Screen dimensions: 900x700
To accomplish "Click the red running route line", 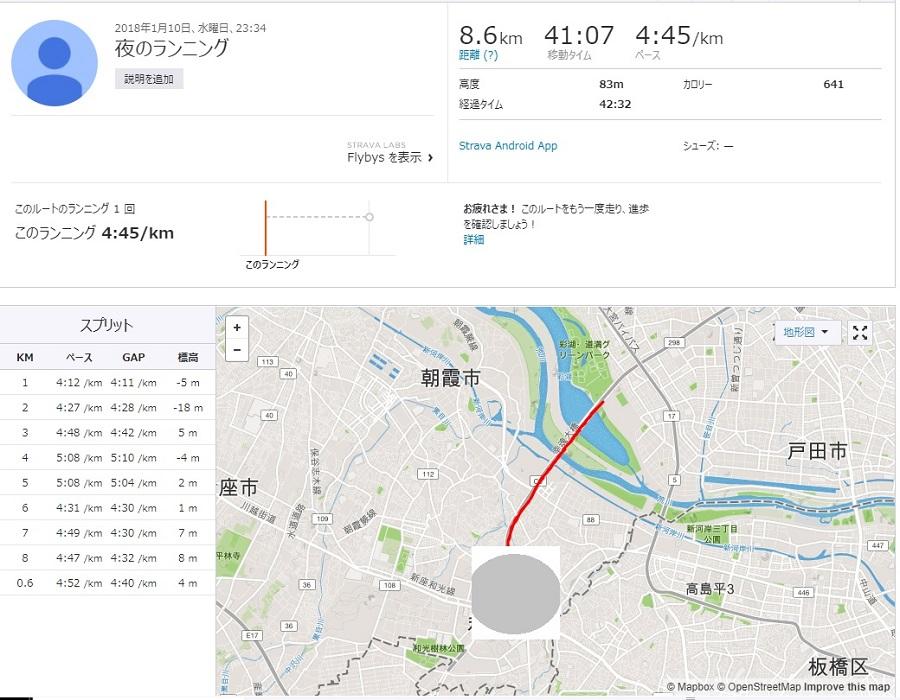I will (x=560, y=455).
